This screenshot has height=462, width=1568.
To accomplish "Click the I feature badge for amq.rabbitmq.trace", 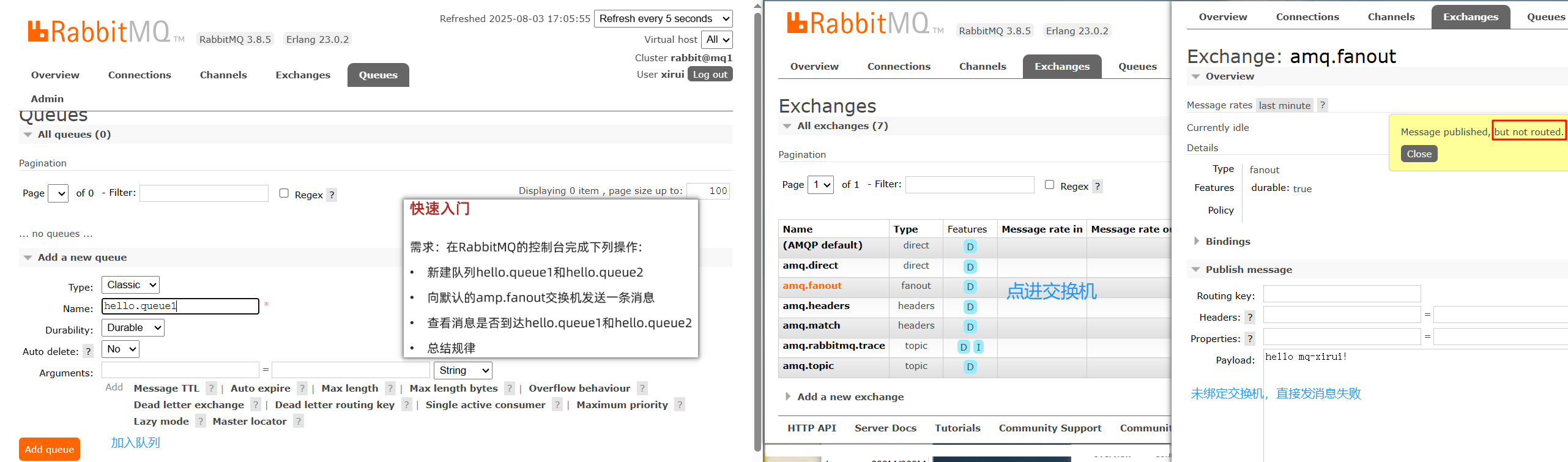I will (x=978, y=347).
